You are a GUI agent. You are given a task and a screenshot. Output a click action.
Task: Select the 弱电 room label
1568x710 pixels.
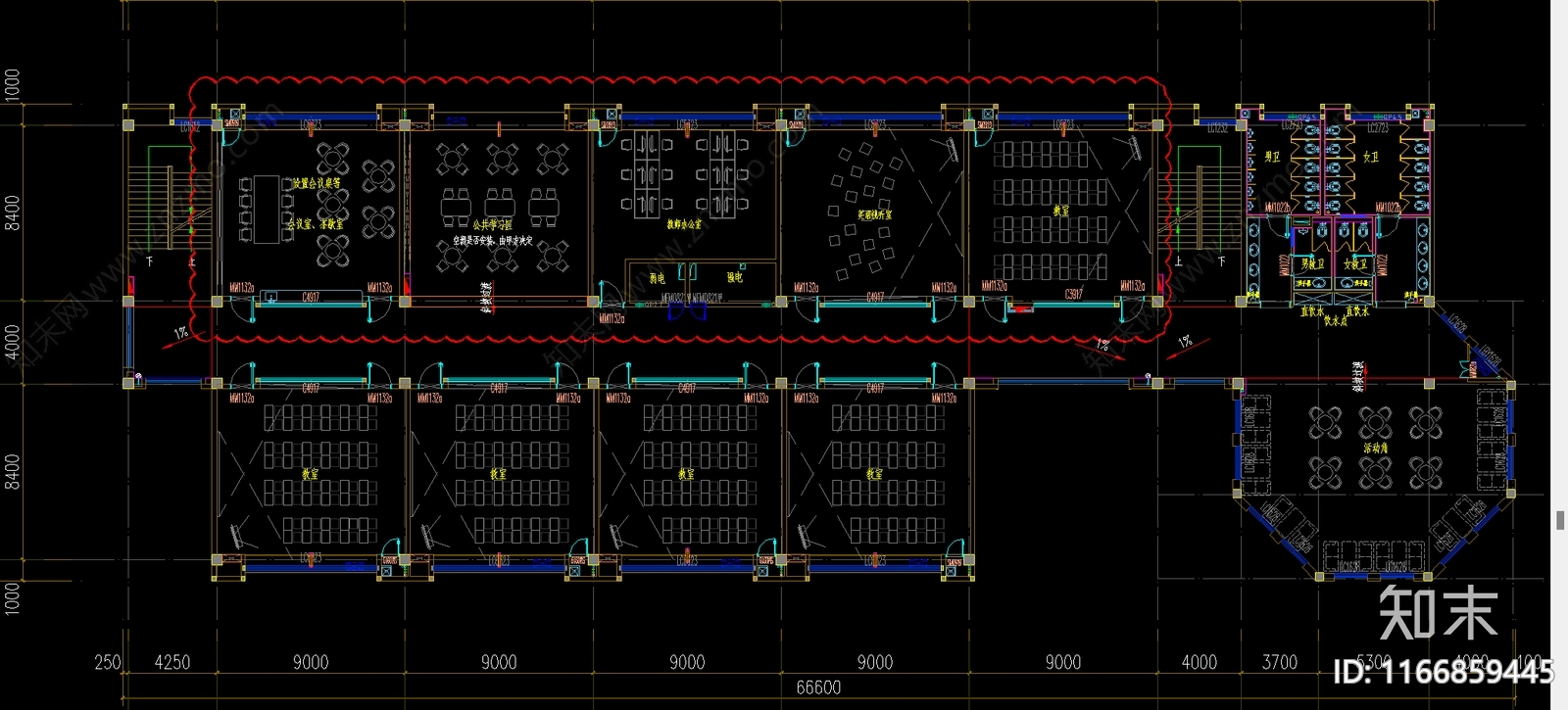(x=657, y=278)
